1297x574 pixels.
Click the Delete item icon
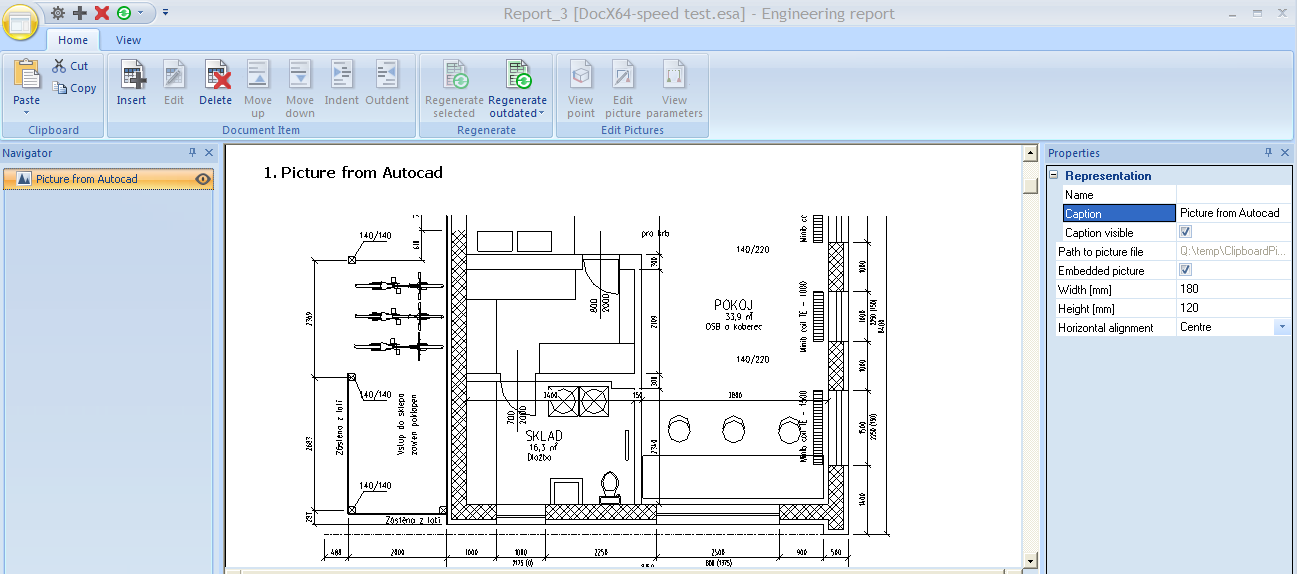coord(216,76)
